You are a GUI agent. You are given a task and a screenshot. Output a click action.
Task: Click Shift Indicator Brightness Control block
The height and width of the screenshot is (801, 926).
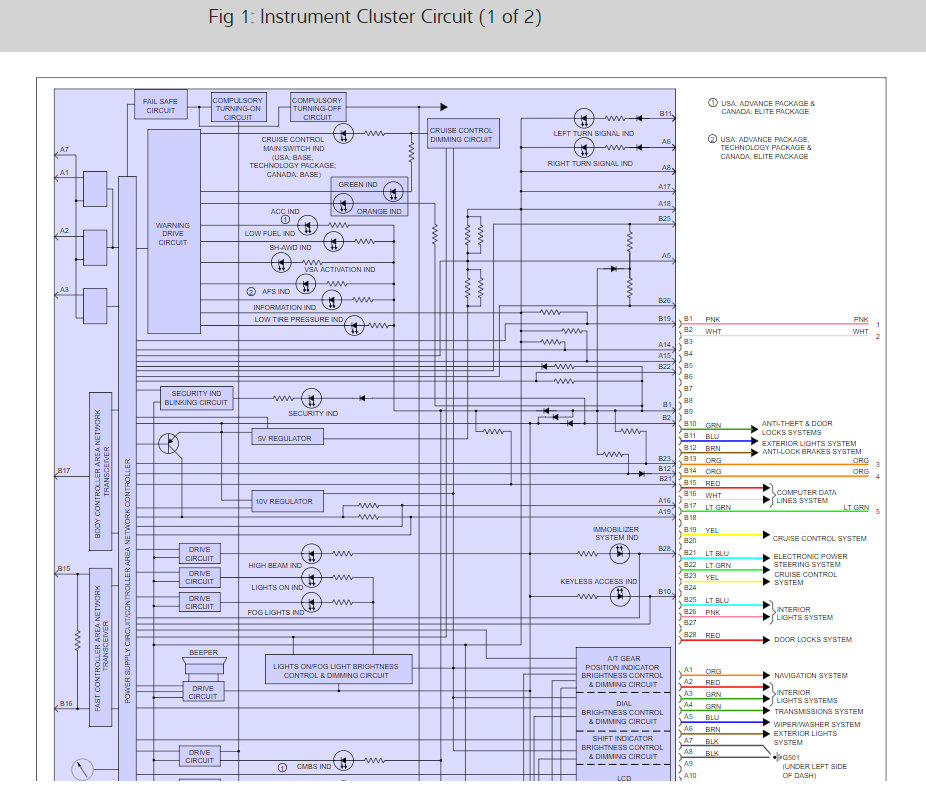pyautogui.click(x=623, y=747)
